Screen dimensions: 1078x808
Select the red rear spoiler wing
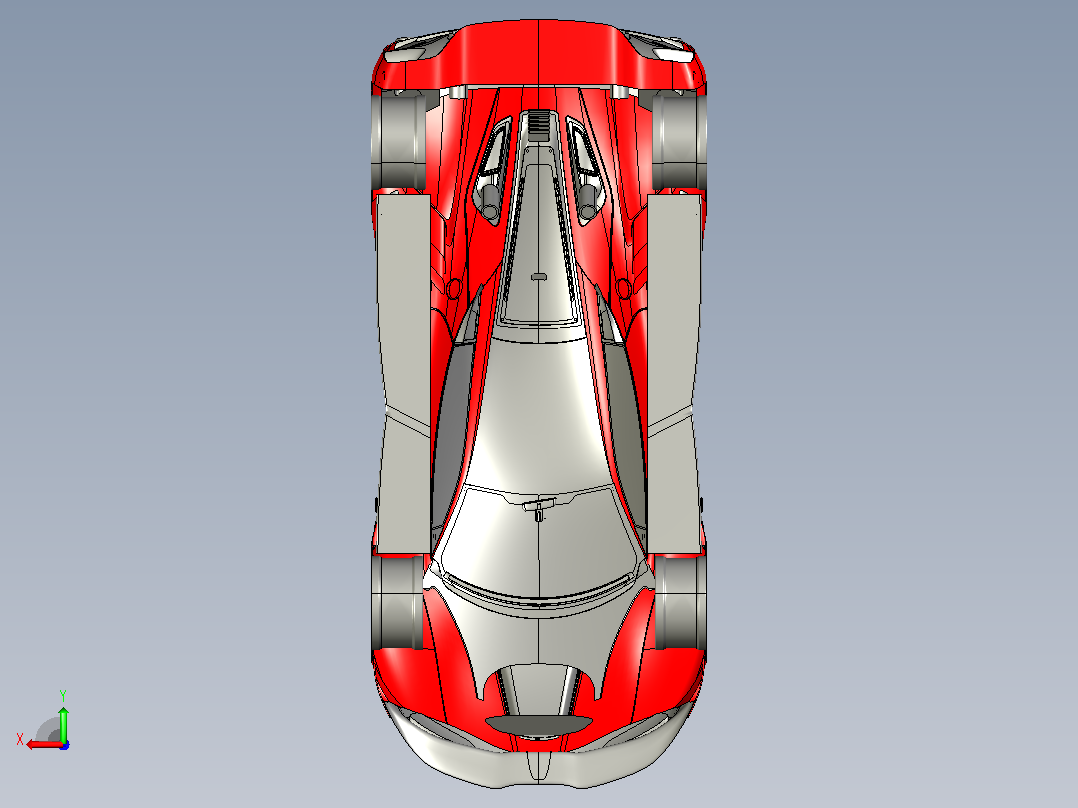pyautogui.click(x=538, y=55)
